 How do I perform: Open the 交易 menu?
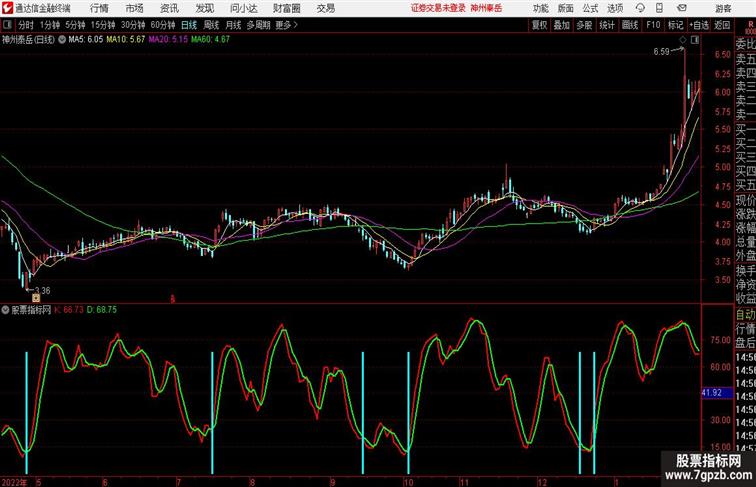(326, 8)
